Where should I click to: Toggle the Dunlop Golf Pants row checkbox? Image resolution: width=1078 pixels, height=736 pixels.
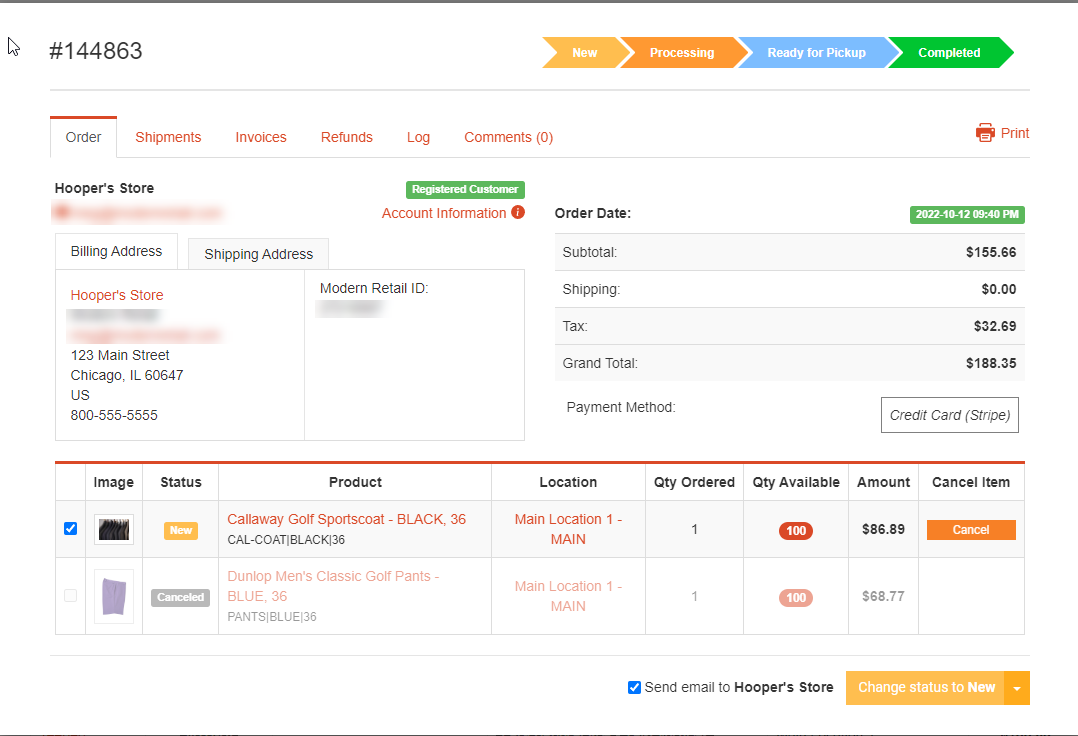point(70,595)
